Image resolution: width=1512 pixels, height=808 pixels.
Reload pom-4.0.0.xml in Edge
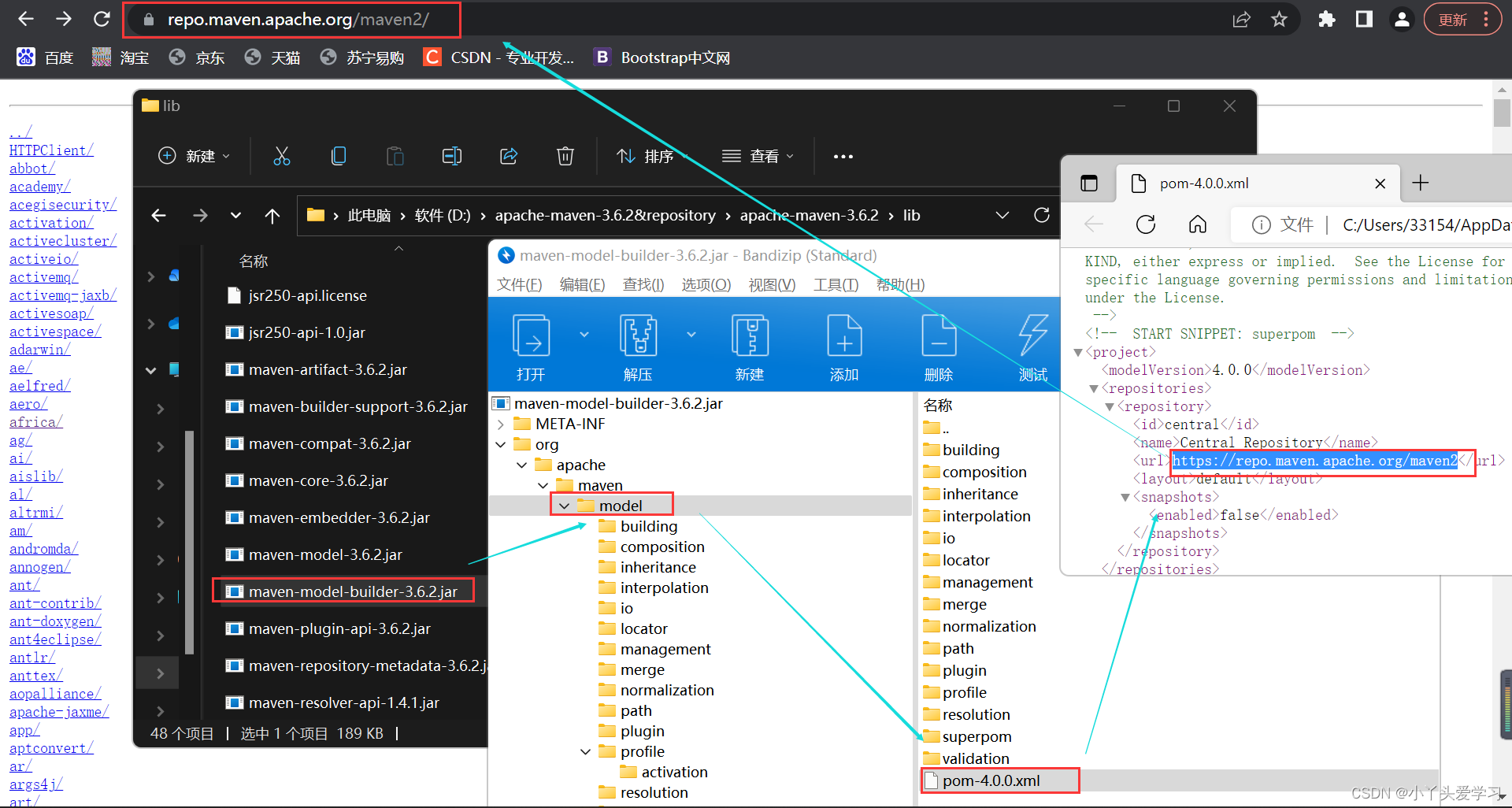click(1146, 224)
